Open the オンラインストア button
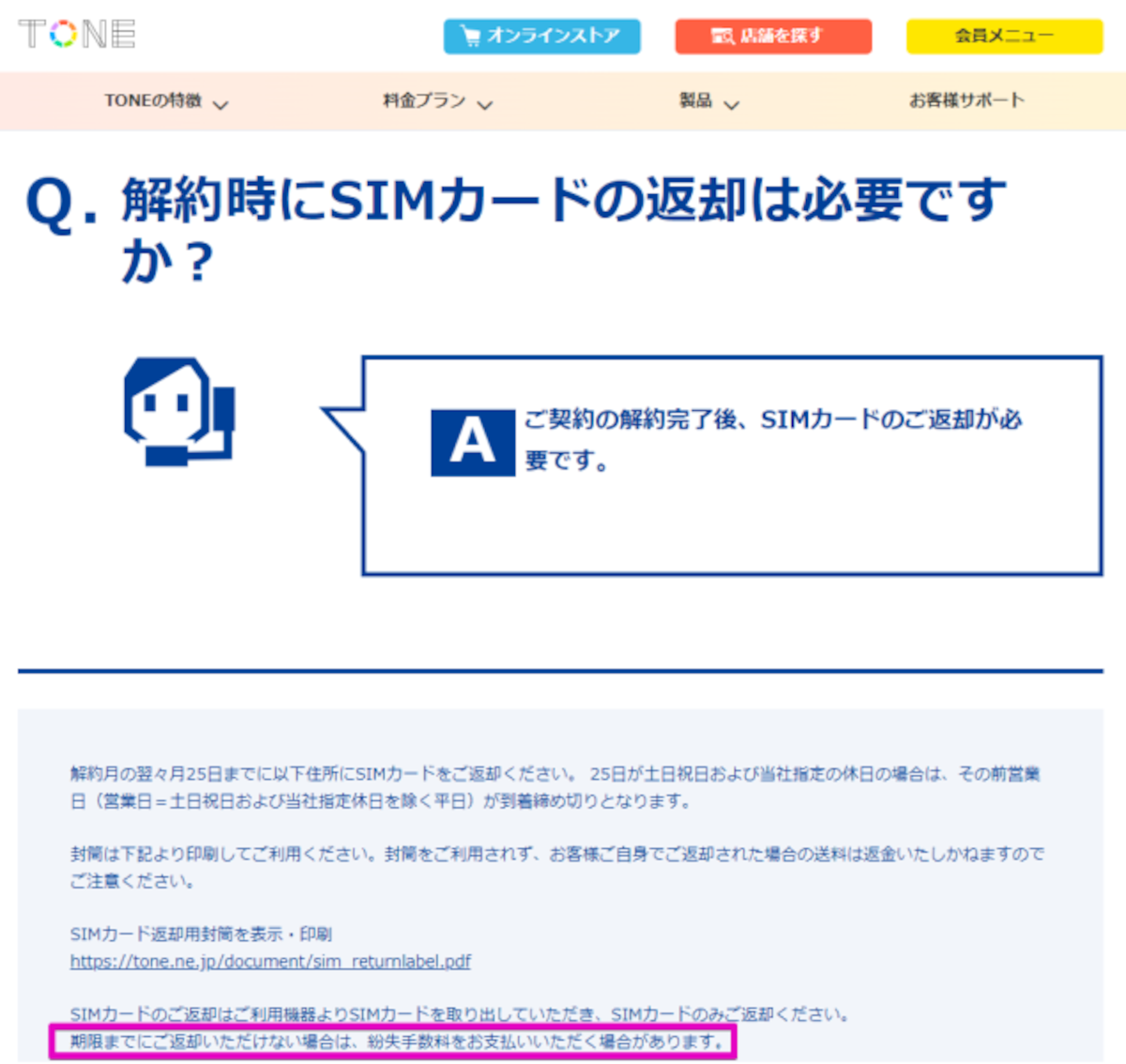This screenshot has height=1064, width=1126. 542,36
